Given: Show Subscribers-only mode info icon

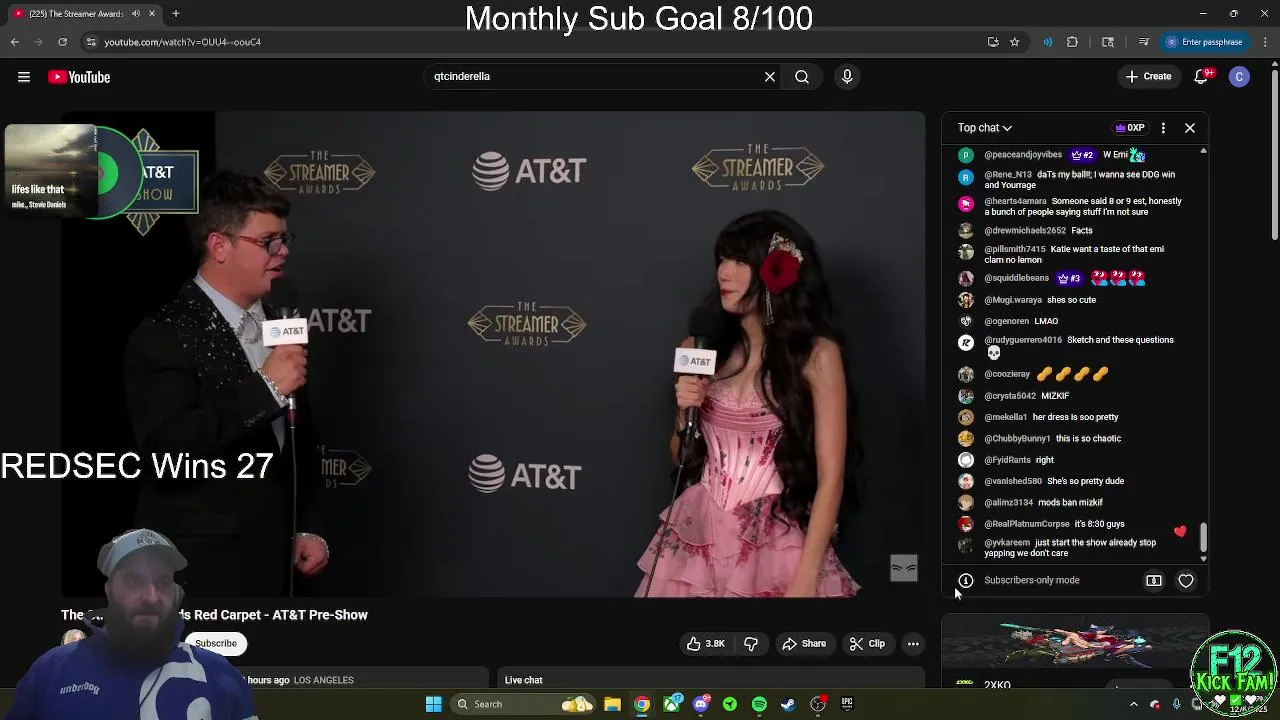Looking at the screenshot, I should pos(966,580).
